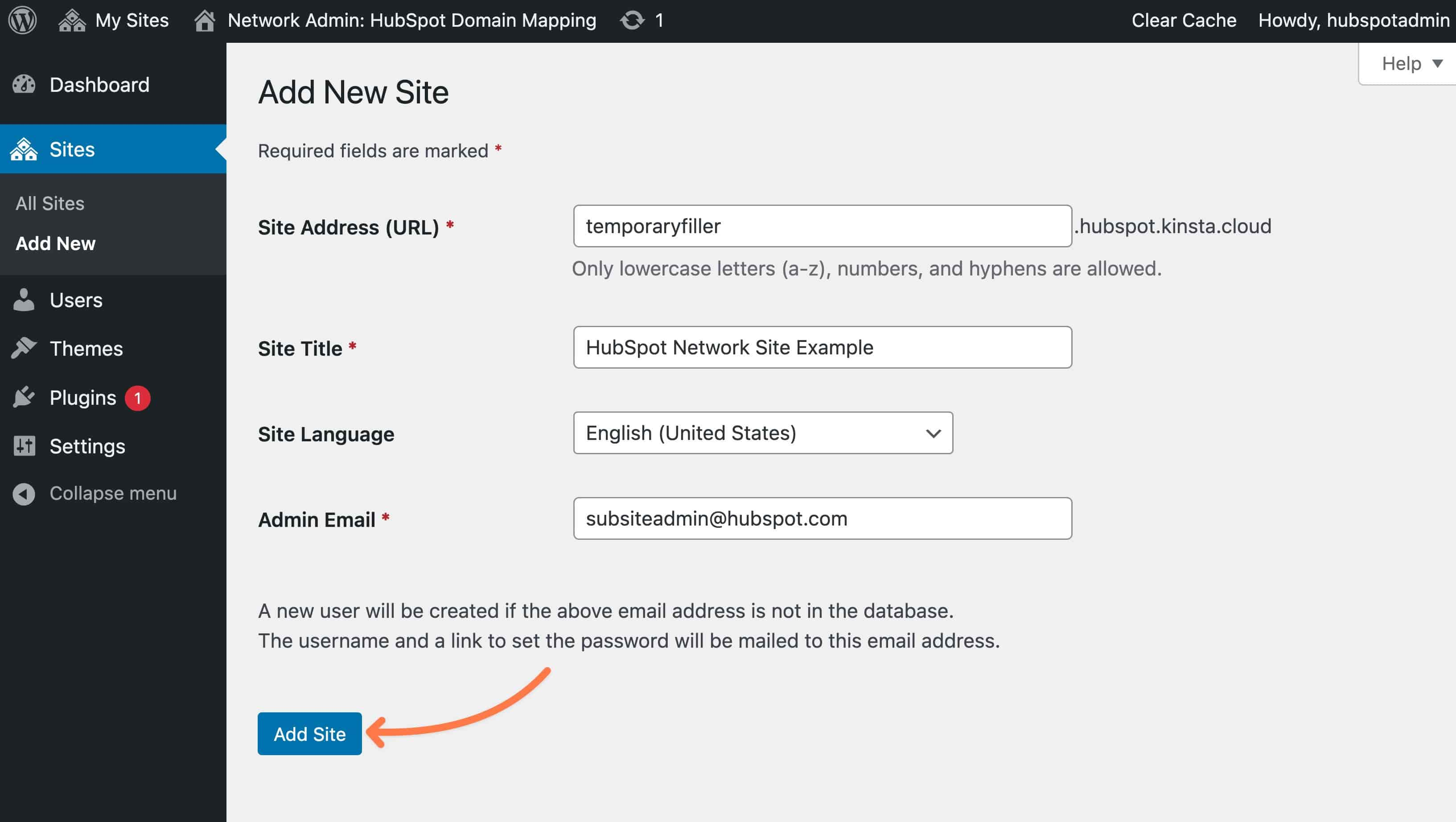Click the Settings sidebar icon
The width and height of the screenshot is (1456, 822).
coord(25,444)
